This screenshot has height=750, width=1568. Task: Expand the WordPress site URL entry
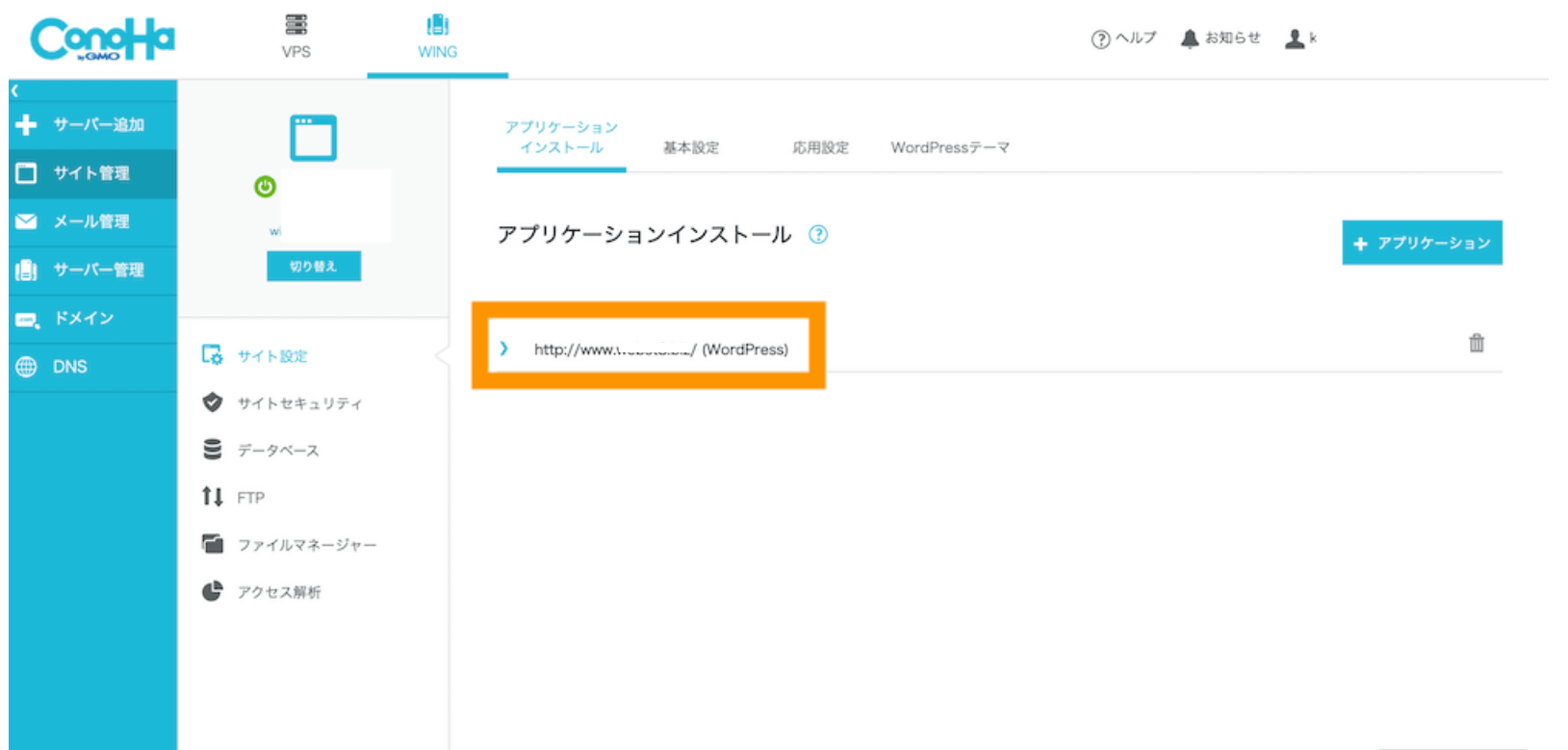503,349
